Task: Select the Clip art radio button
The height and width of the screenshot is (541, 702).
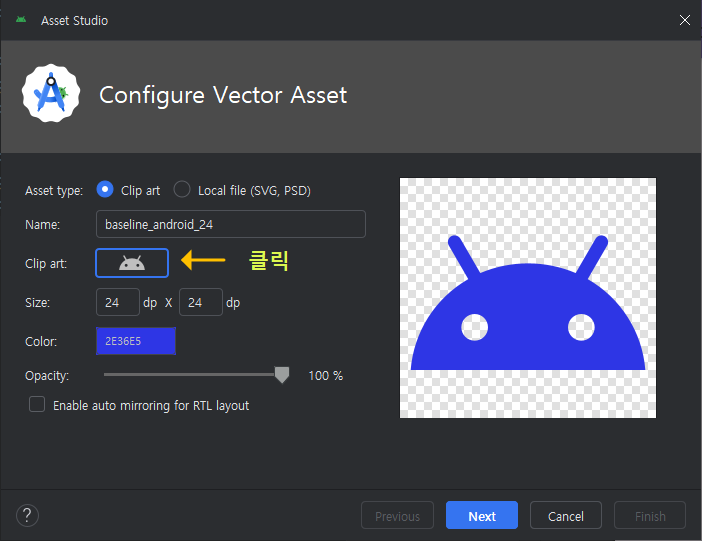Action: (105, 189)
